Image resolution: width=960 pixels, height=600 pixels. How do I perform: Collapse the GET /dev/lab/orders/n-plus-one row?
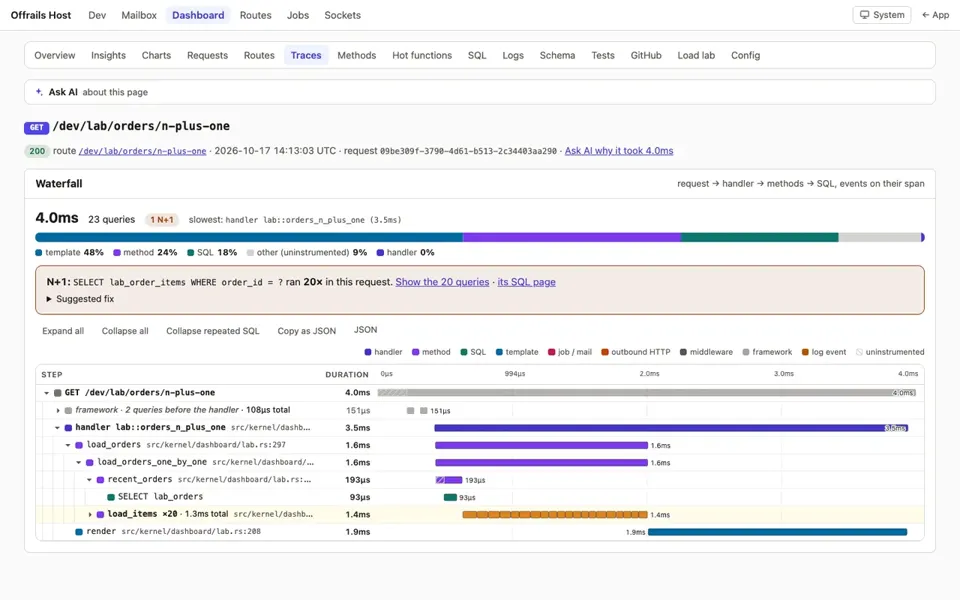click(x=47, y=392)
